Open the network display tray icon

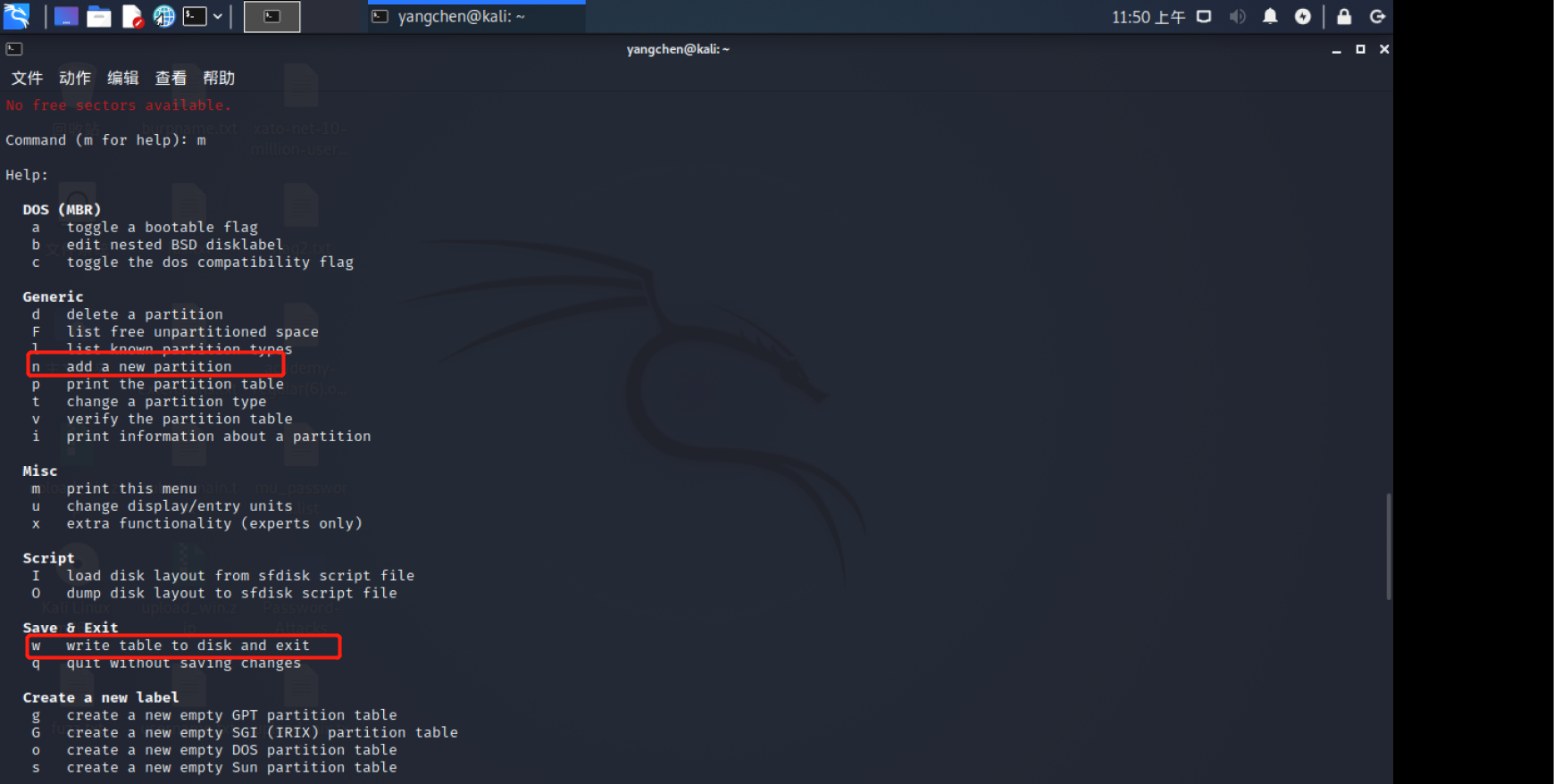pos(1204,16)
